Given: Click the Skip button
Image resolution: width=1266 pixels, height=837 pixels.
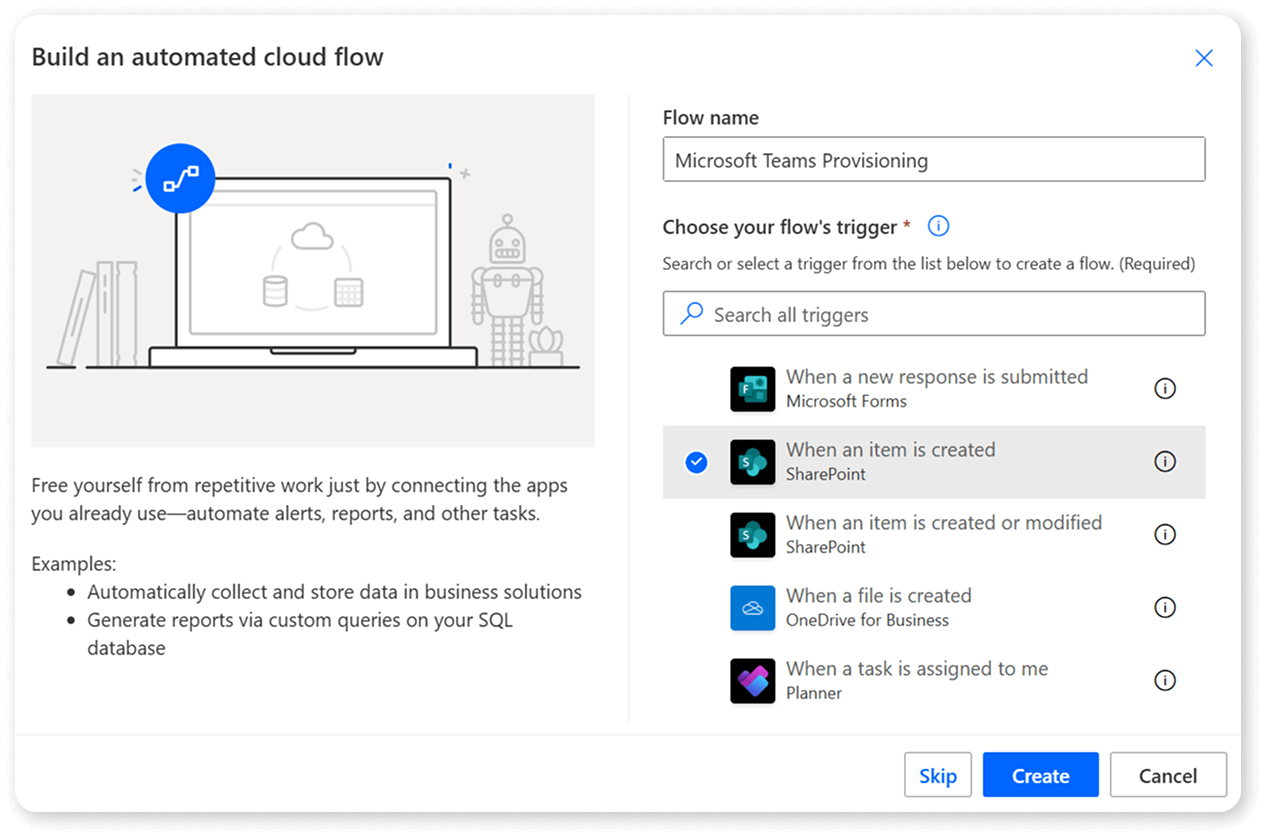Looking at the screenshot, I should pos(938,775).
